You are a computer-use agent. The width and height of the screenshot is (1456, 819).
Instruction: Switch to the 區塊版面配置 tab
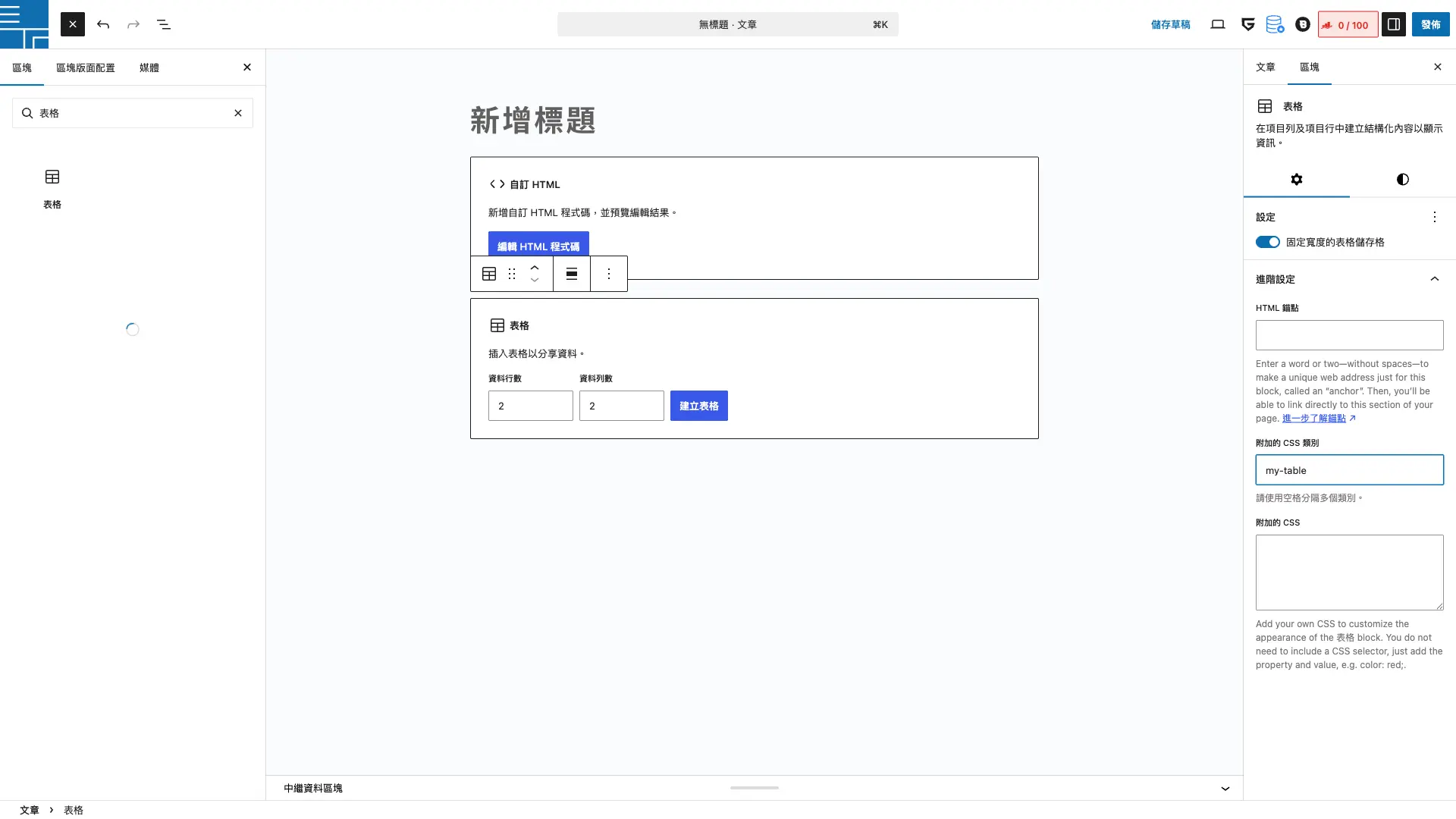coord(86,67)
